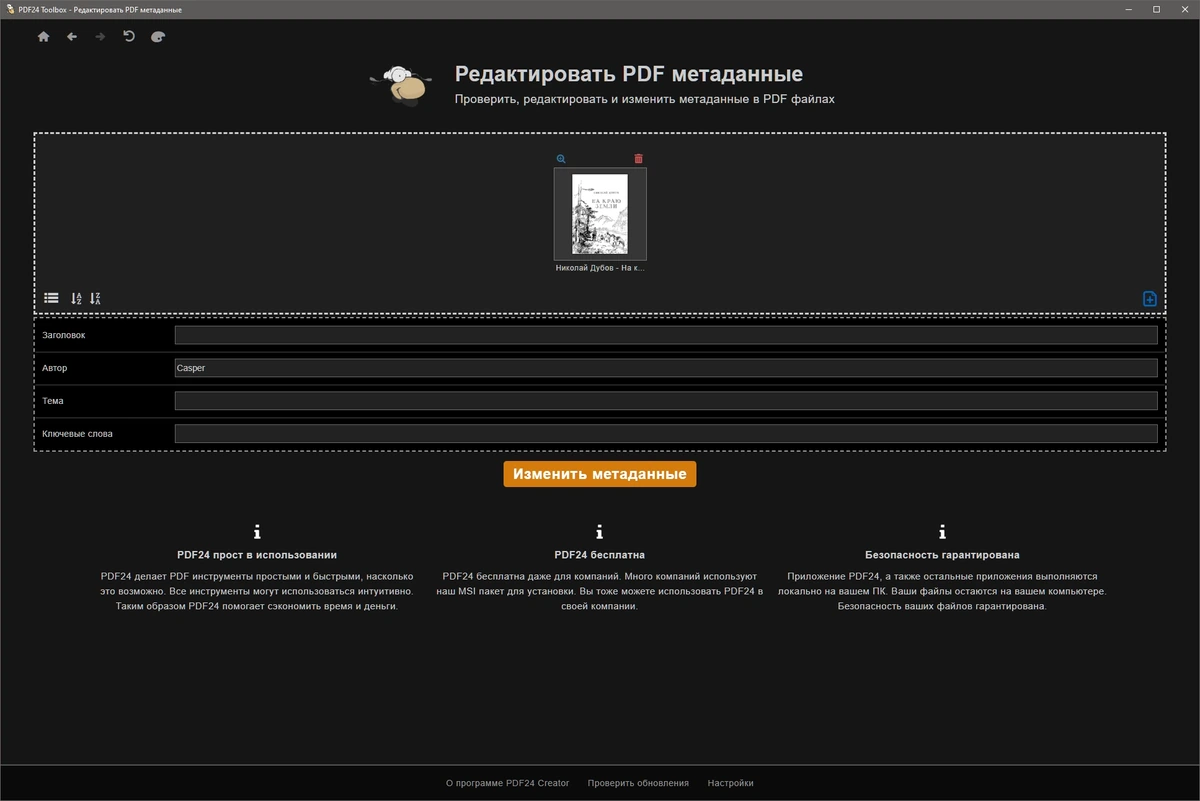Click the heading Редактировать PDF метаданные
1200x801 pixels.
click(628, 75)
